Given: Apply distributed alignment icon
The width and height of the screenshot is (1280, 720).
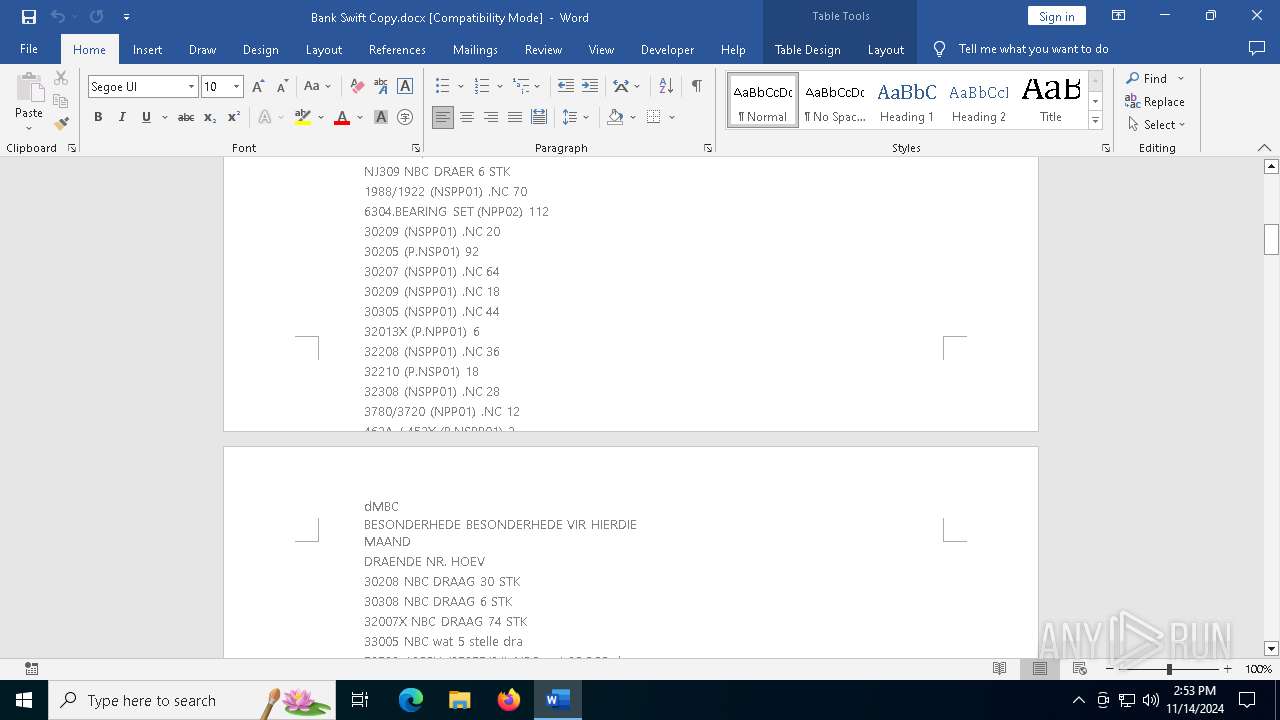Looking at the screenshot, I should pyautogui.click(x=539, y=117).
